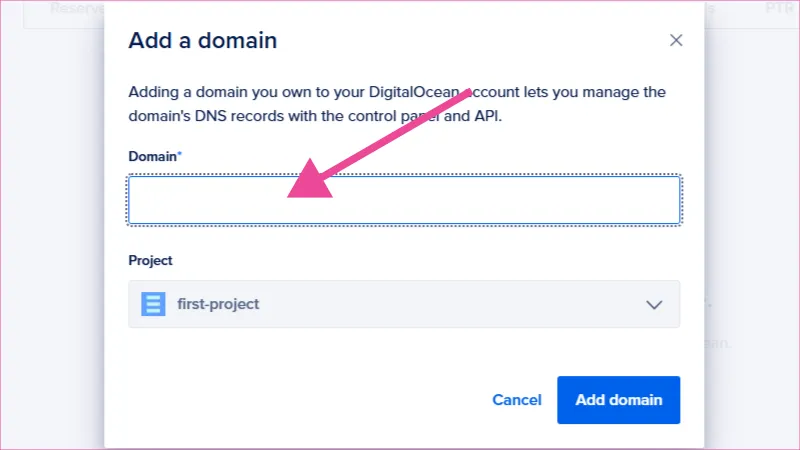Image resolution: width=800 pixels, height=450 pixels.
Task: Click the DNS records description paragraph
Action: tap(397, 103)
